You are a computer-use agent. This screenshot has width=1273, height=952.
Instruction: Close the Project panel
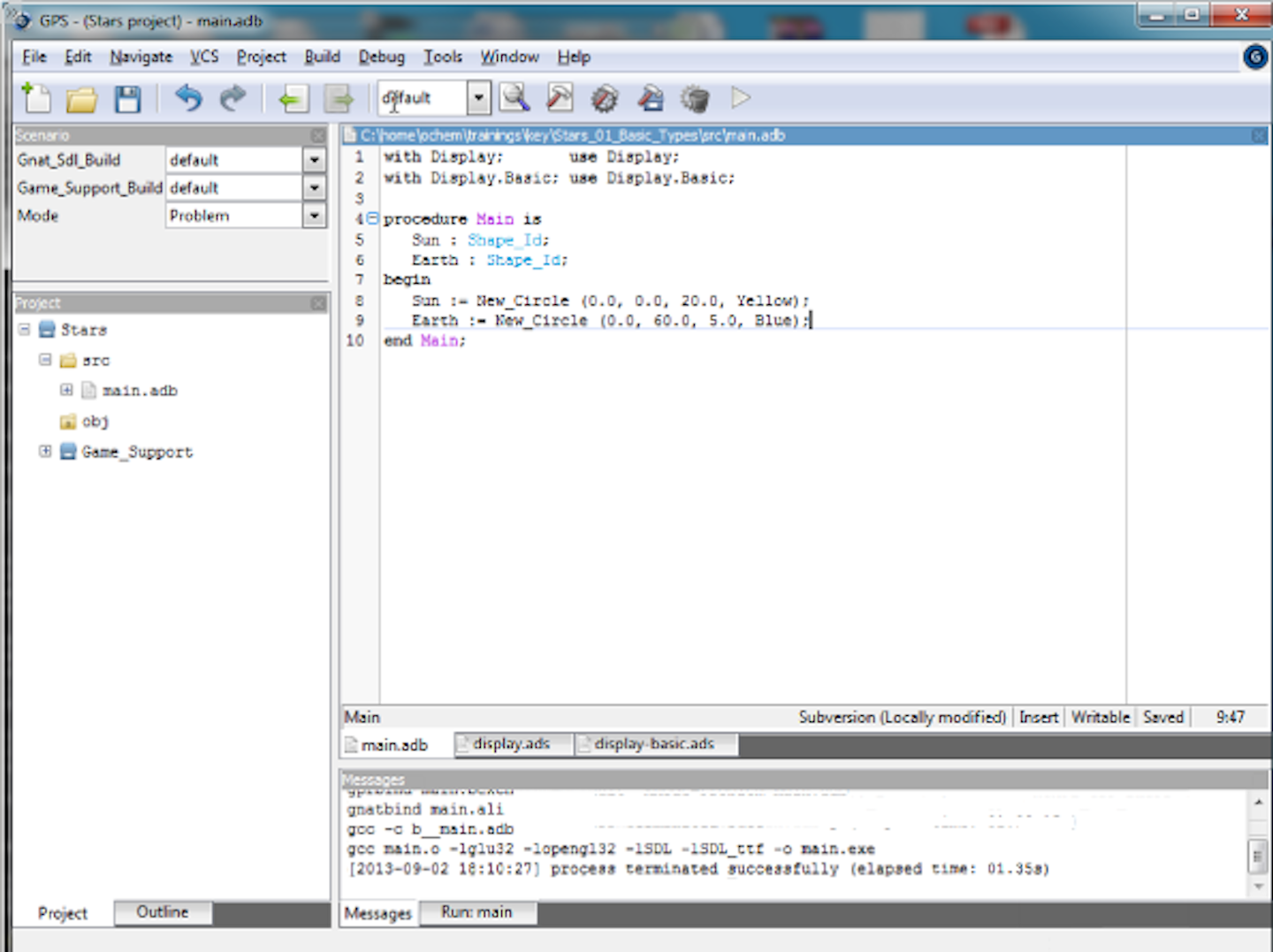(318, 303)
